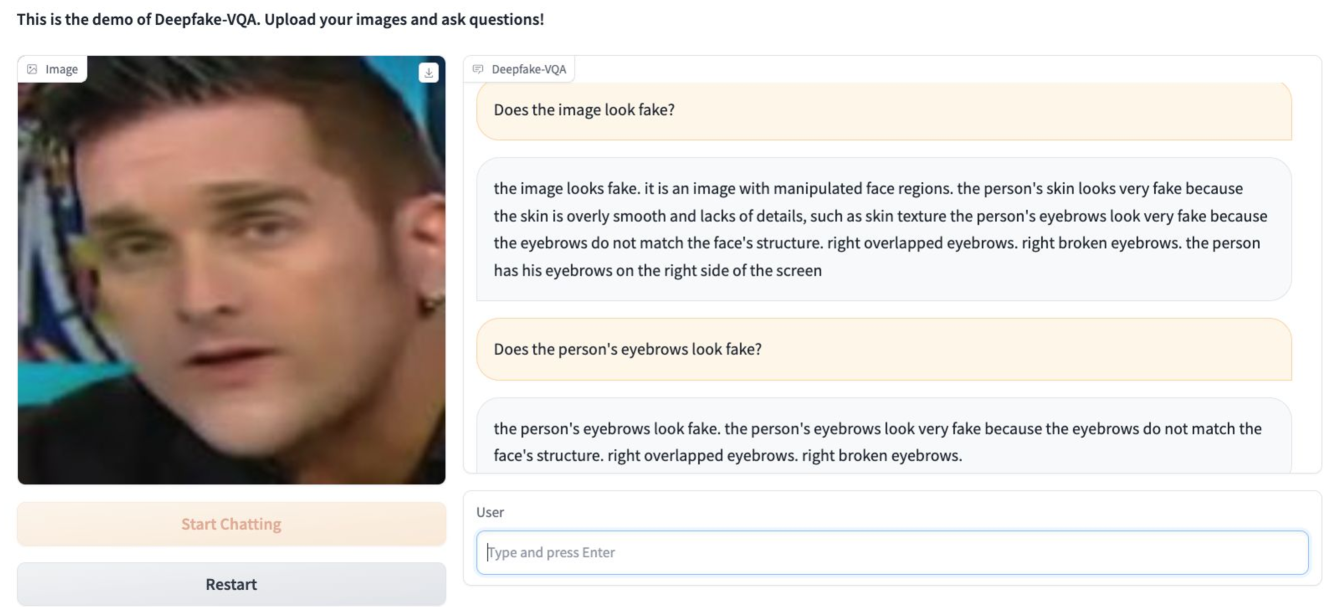Click the download icon on the image
Image resolution: width=1330 pixels, height=607 pixels.
point(428,72)
